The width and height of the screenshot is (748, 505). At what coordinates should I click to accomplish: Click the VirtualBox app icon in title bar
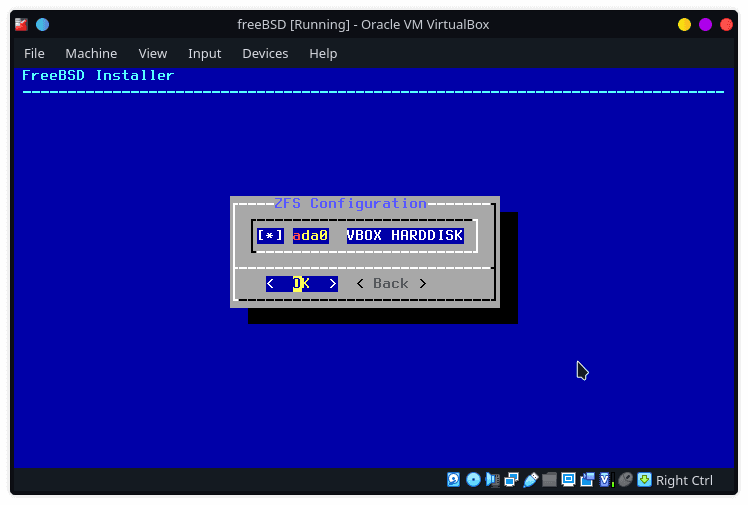click(x=21, y=24)
